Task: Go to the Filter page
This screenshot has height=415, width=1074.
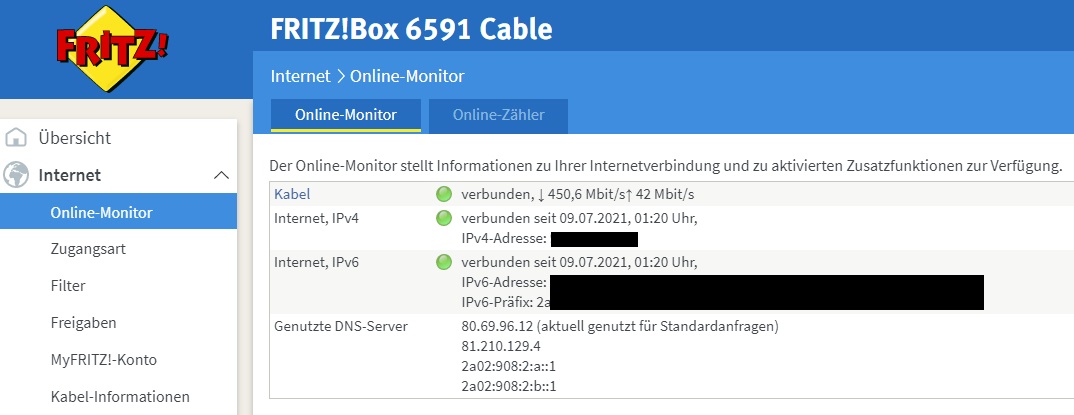Action: [68, 286]
